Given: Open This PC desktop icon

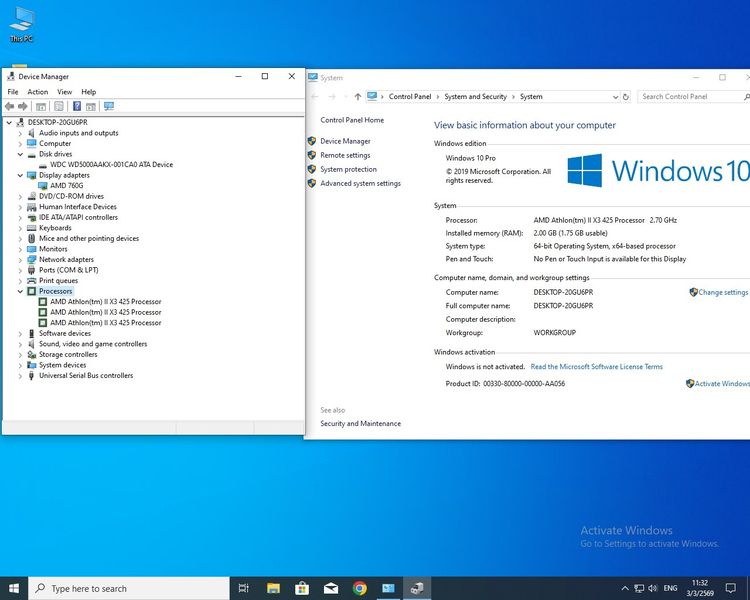Looking at the screenshot, I should 22,25.
